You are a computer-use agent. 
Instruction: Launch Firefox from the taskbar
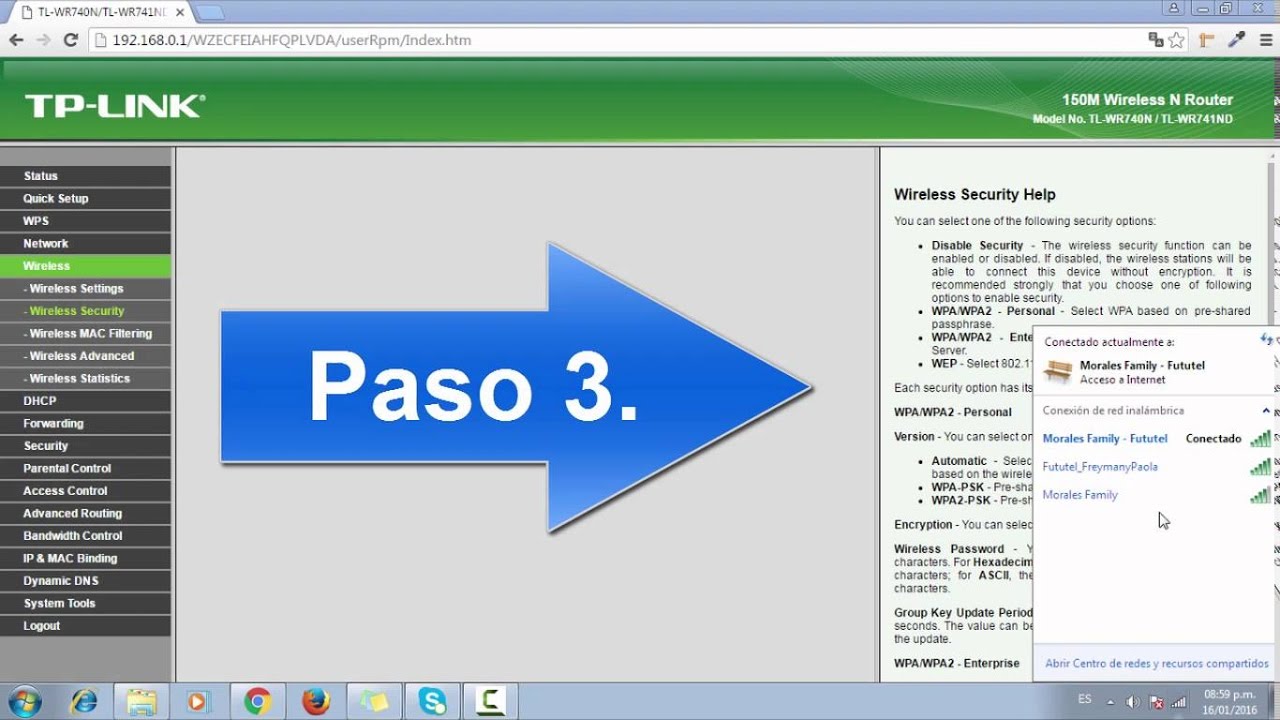pyautogui.click(x=316, y=701)
